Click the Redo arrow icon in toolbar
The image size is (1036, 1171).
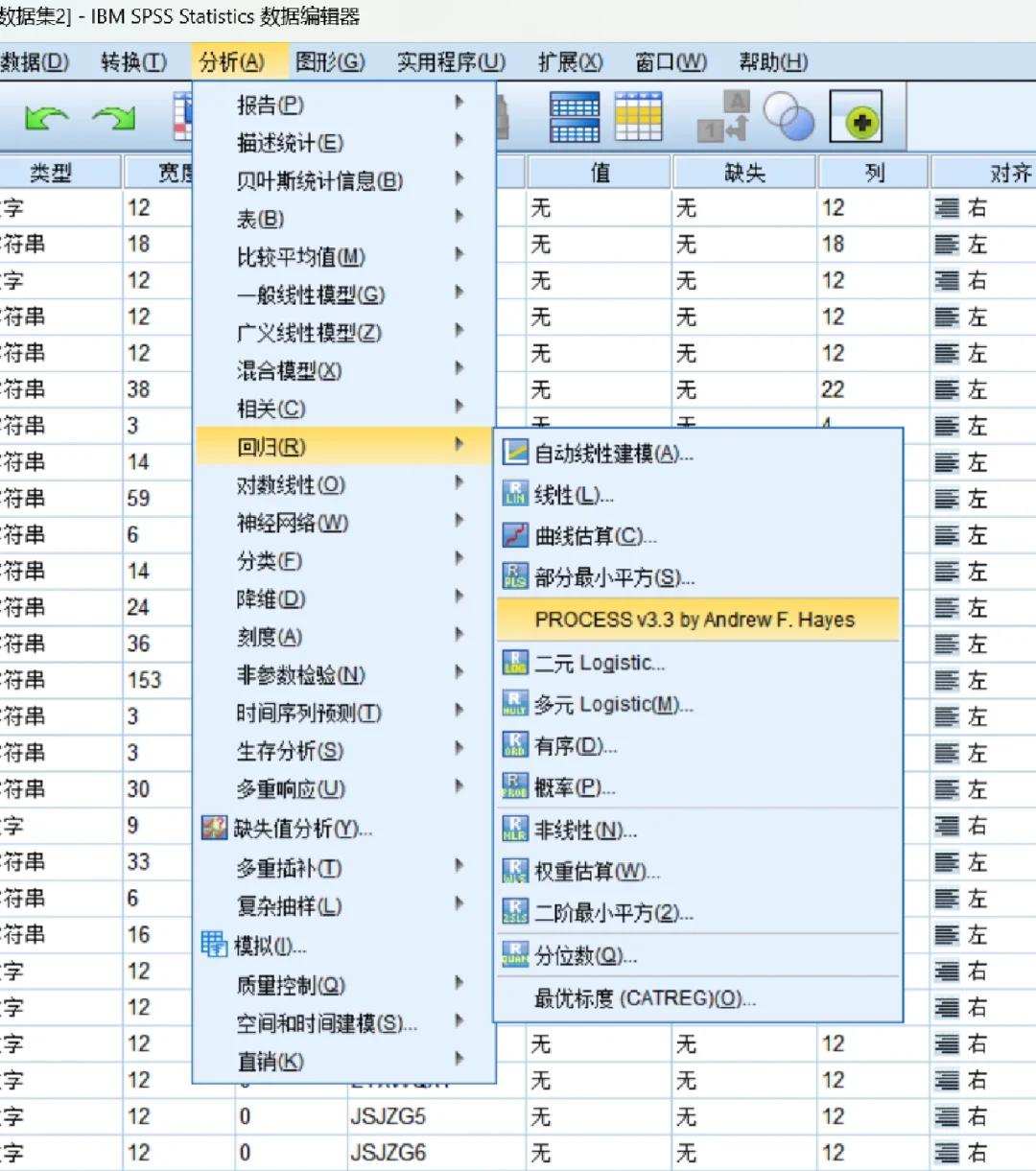pos(114,118)
